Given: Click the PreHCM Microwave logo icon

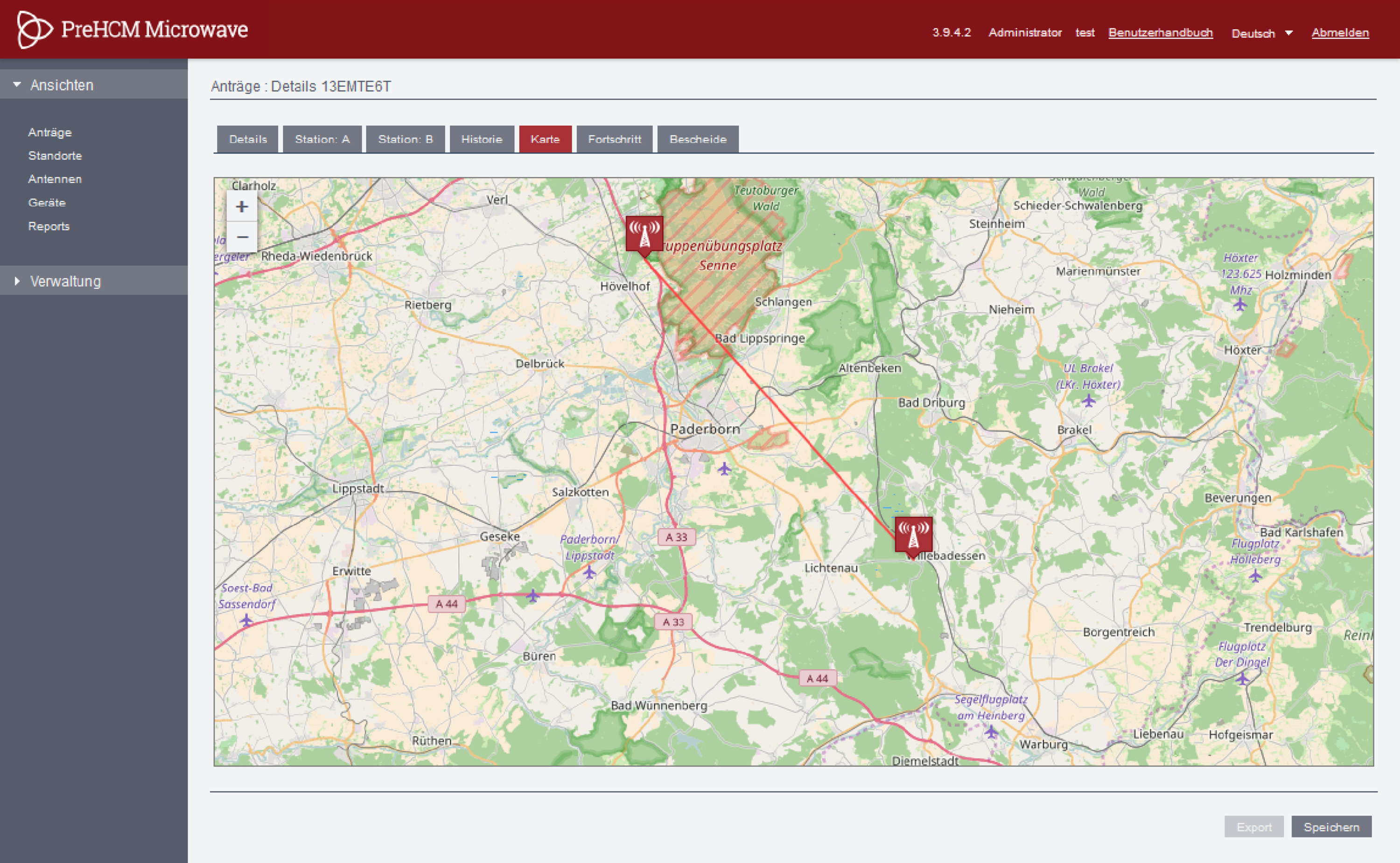Looking at the screenshot, I should [x=34, y=30].
